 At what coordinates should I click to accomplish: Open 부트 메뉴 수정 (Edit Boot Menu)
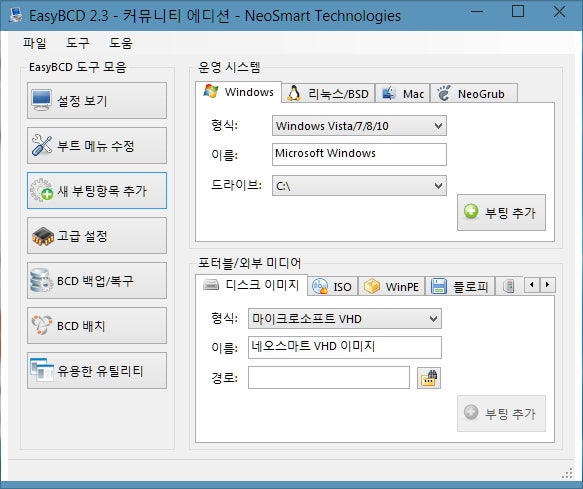(x=97, y=145)
